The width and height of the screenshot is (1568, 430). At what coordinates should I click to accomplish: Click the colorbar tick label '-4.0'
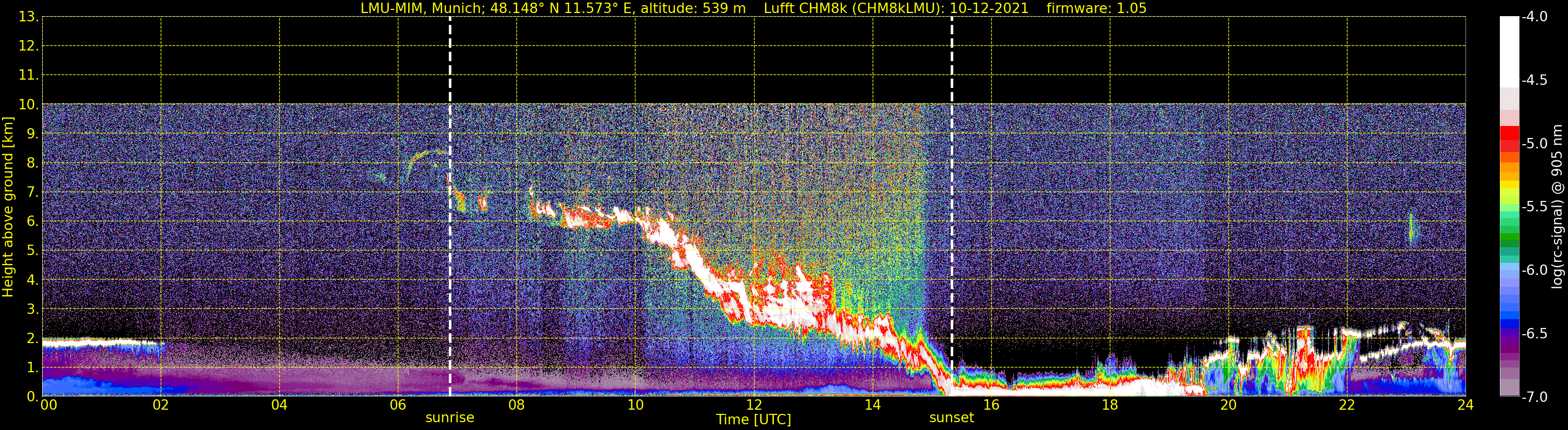point(1534,17)
